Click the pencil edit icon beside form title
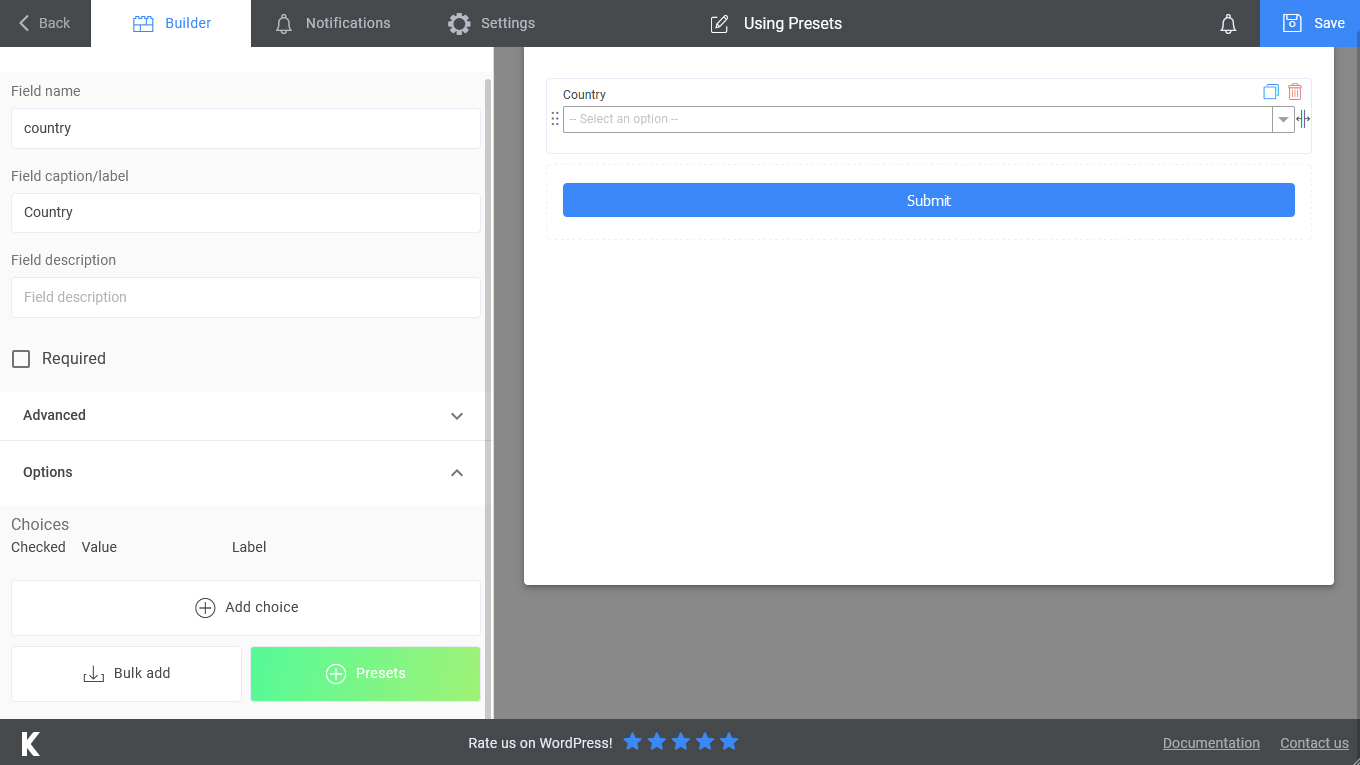Image resolution: width=1360 pixels, height=765 pixels. click(x=719, y=24)
